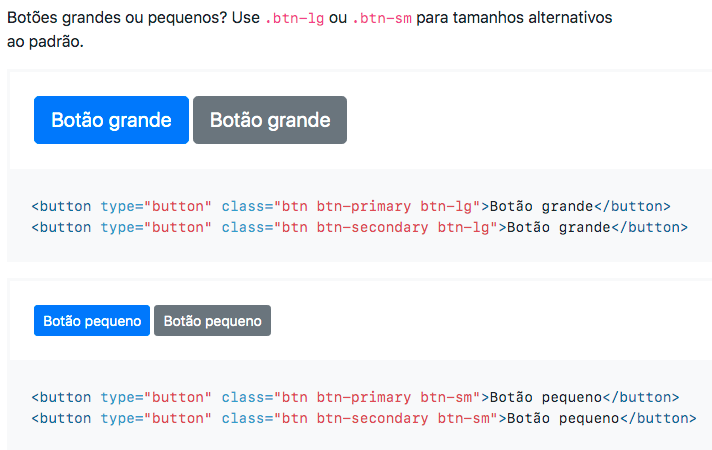
Task: Click the blue "Botão grande" primary button
Action: coord(111,120)
